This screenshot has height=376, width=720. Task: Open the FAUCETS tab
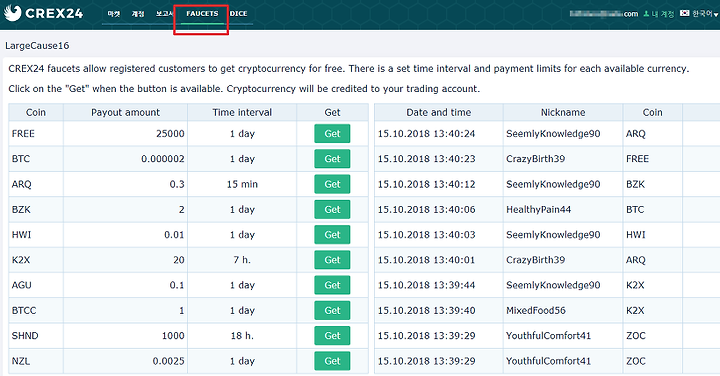point(202,14)
